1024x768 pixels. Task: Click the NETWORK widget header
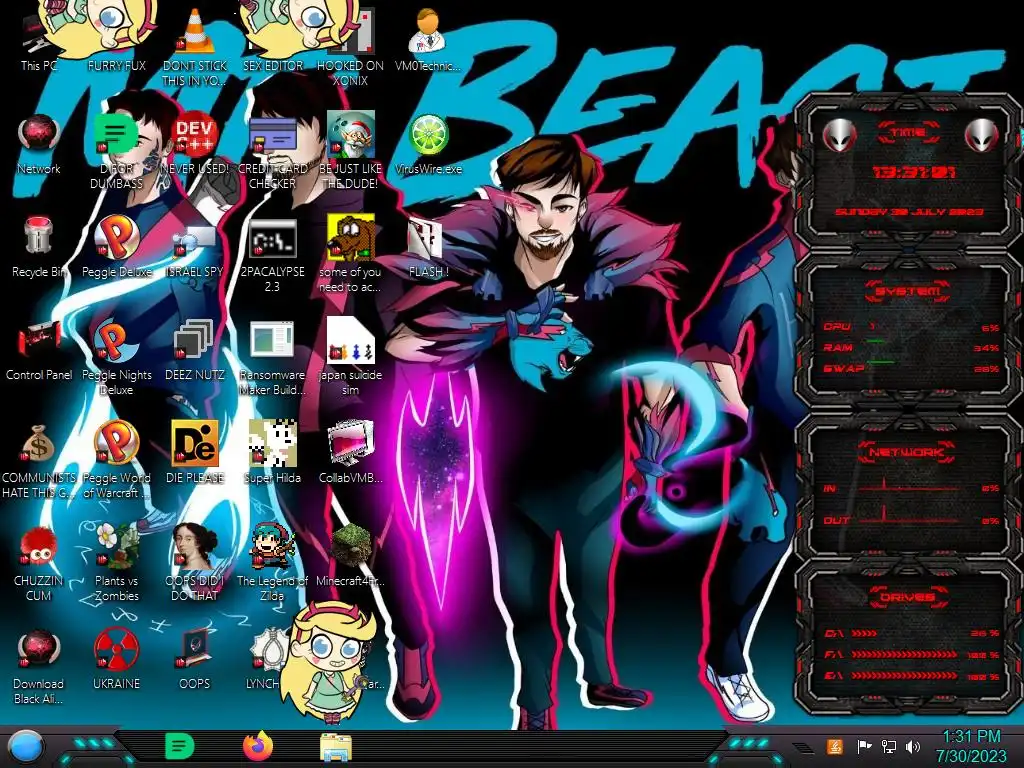pos(908,451)
